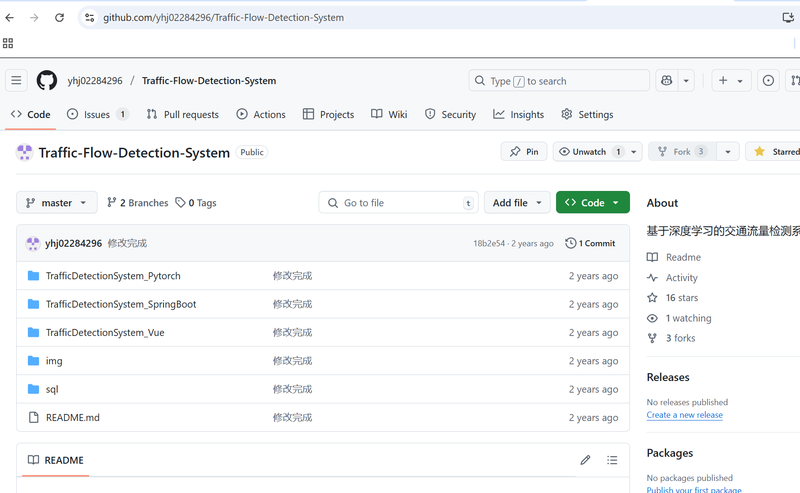Click the Packages heading in sidebar
This screenshot has height=493, width=800.
pyautogui.click(x=670, y=453)
